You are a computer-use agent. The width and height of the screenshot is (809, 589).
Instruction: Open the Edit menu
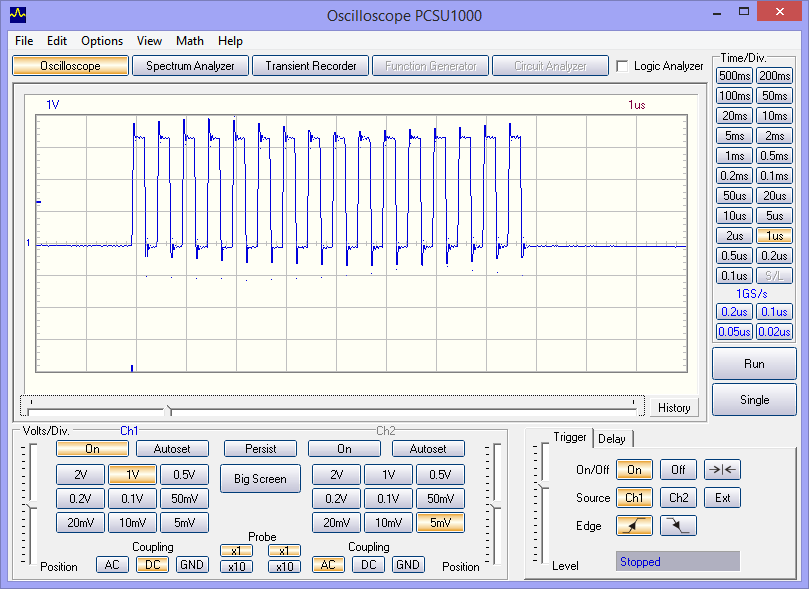click(x=57, y=41)
